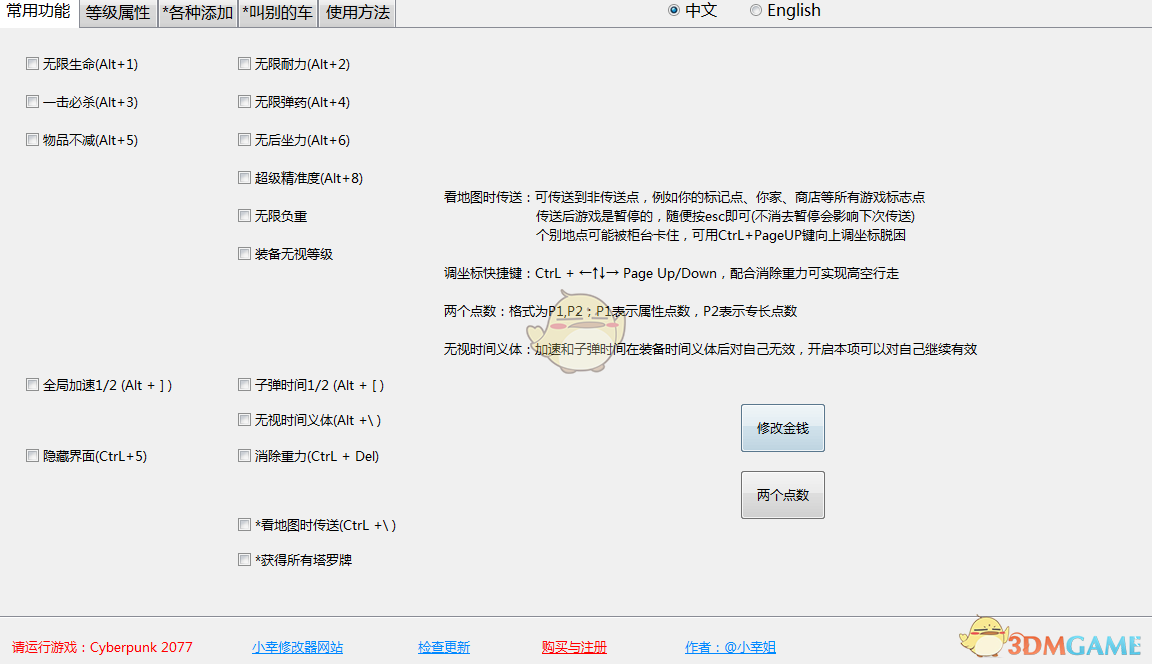The height and width of the screenshot is (664, 1152).
Task: Enable 无限弹药(Alt+4) cheat
Action: click(244, 101)
